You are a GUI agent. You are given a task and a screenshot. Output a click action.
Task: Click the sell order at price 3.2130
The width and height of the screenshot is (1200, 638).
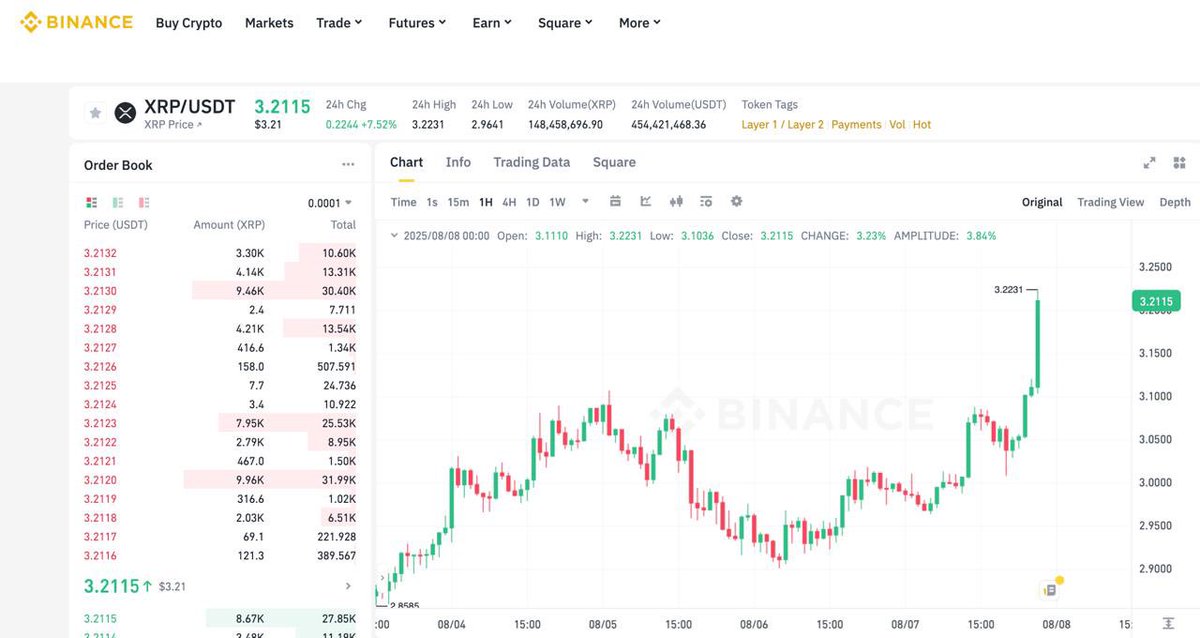[220, 291]
